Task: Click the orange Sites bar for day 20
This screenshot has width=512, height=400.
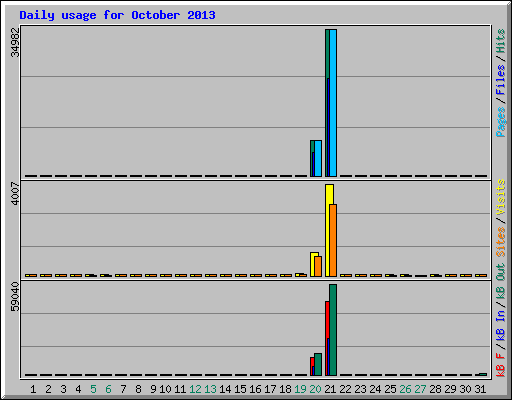Action: point(318,266)
